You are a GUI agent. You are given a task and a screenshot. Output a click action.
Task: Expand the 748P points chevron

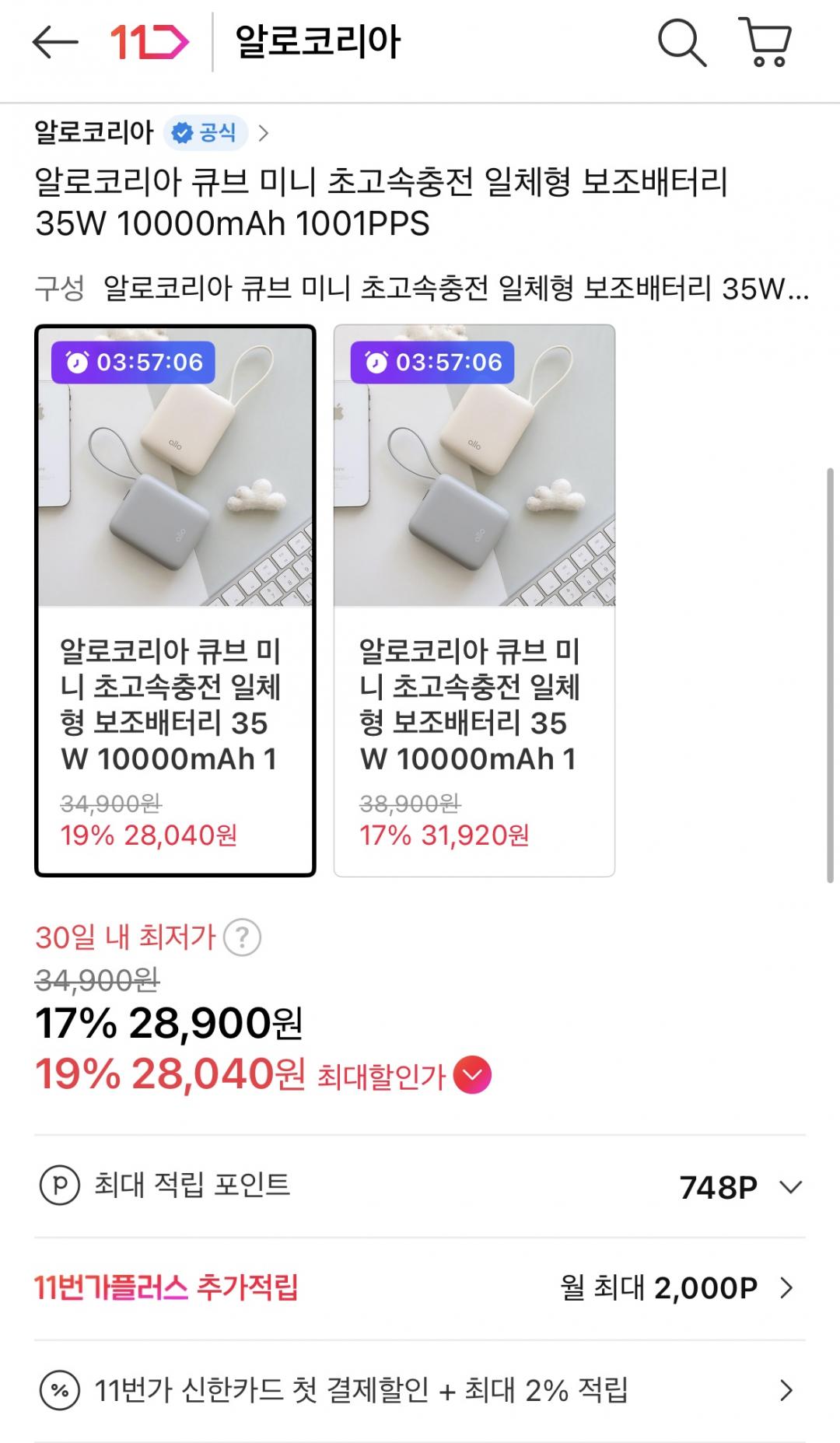click(790, 1187)
